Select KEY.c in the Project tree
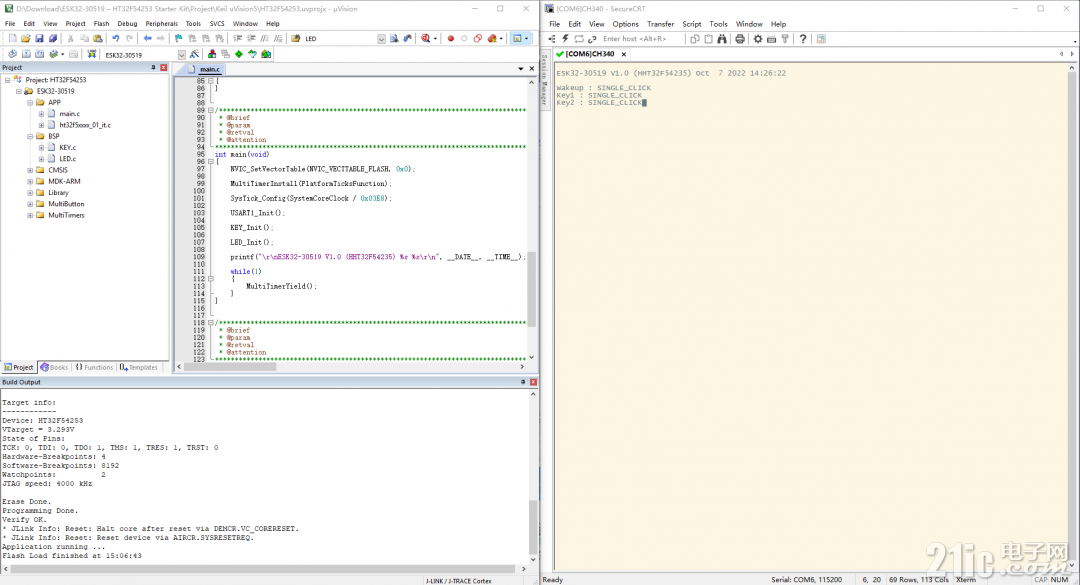This screenshot has width=1080, height=585. tap(68, 147)
